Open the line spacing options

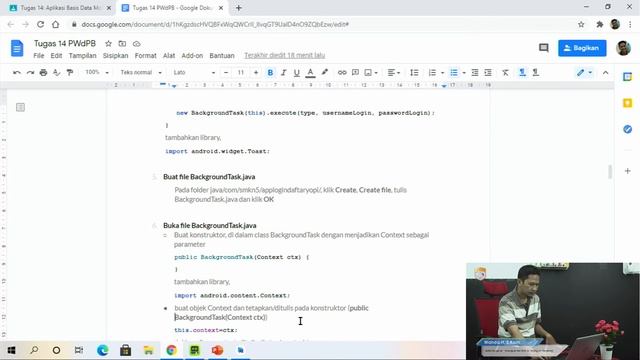414,73
